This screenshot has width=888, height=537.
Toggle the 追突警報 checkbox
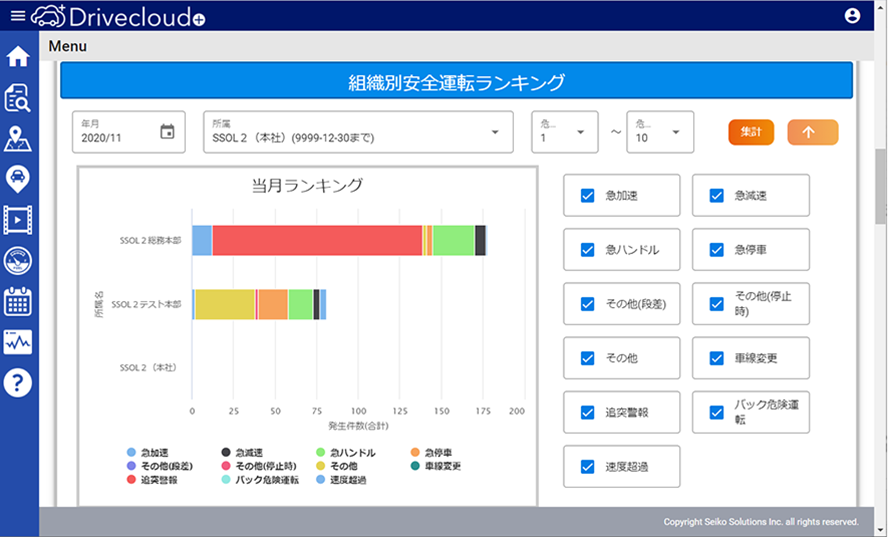point(587,412)
